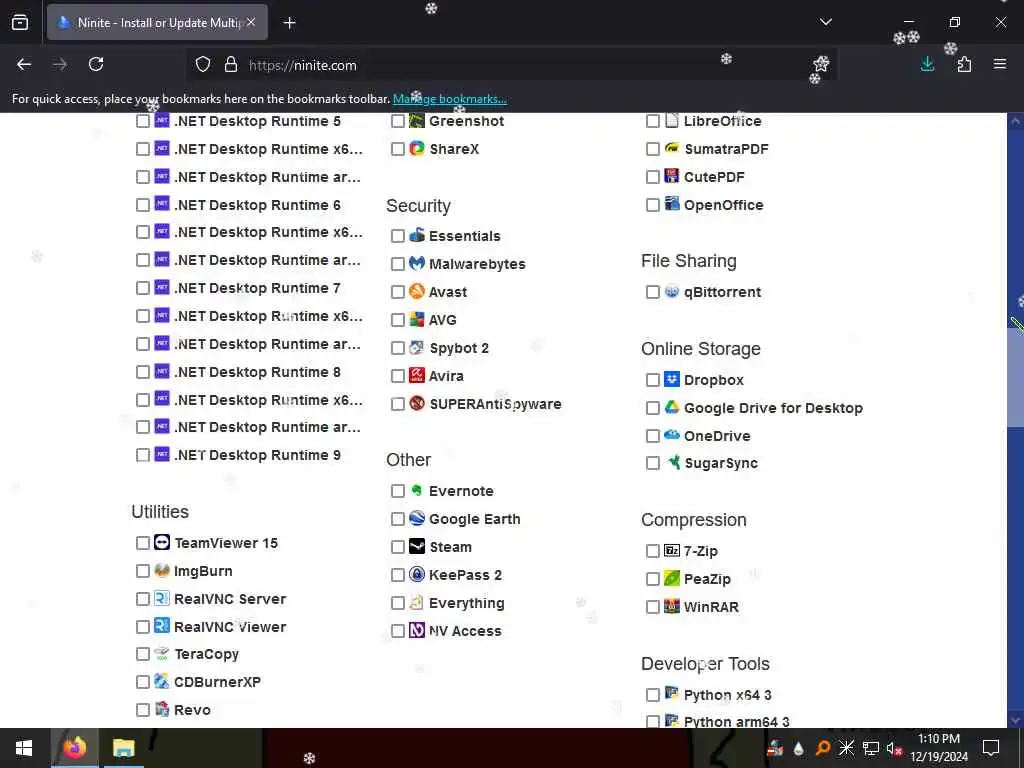Click the tracking protection shield icon
This screenshot has width=1024, height=768.
click(x=203, y=65)
